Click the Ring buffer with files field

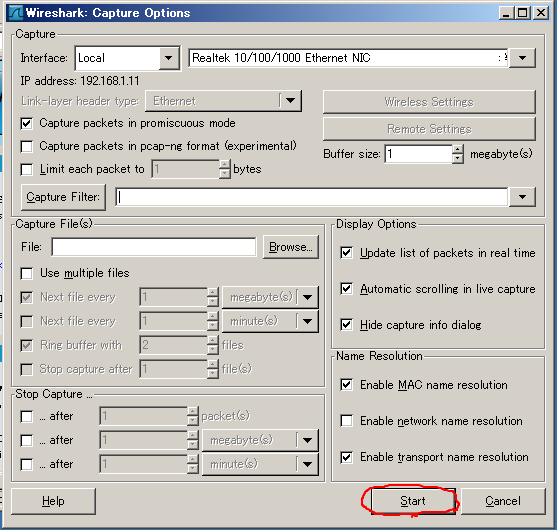[x=174, y=345]
